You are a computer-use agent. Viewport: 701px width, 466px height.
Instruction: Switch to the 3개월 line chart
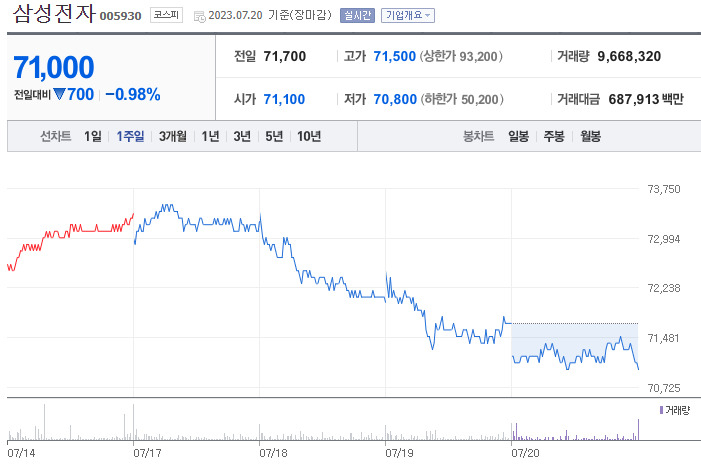point(173,136)
